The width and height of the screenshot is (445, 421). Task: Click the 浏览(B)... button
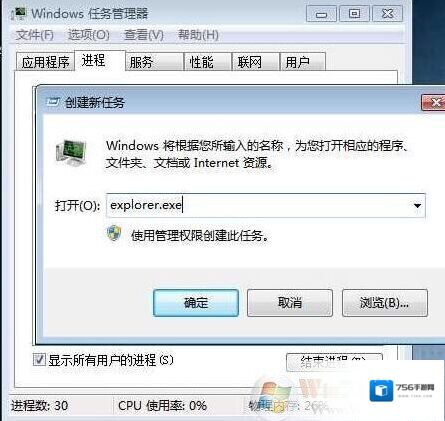coord(385,303)
